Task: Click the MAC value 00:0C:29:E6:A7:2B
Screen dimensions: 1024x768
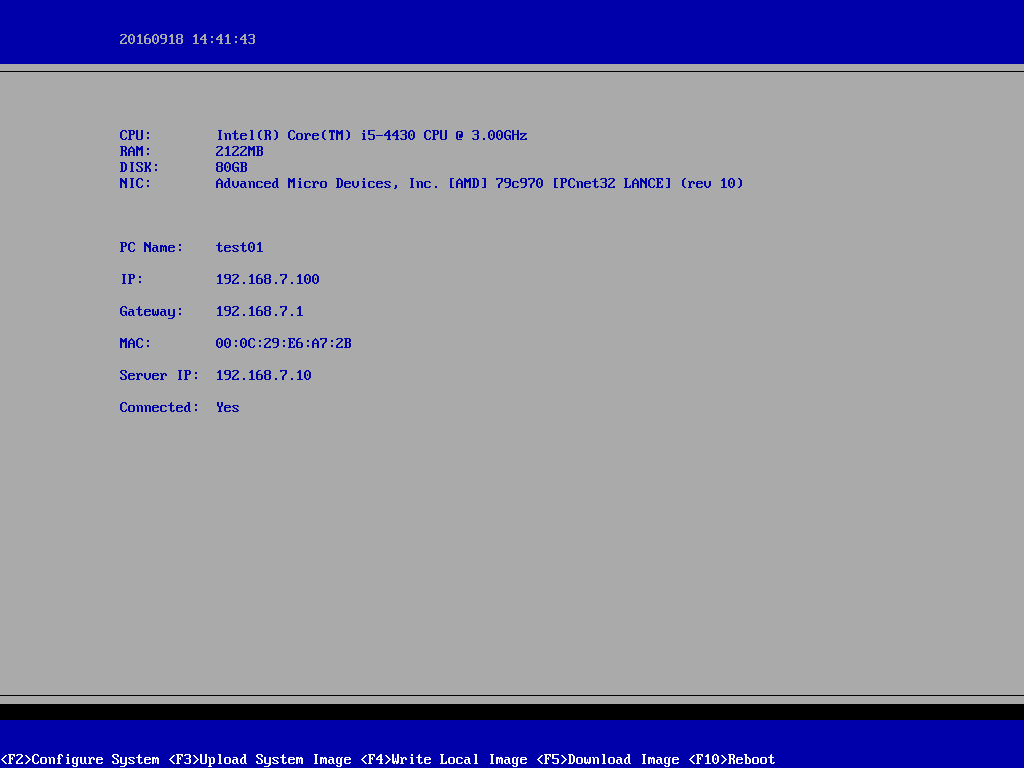Action: pyautogui.click(x=283, y=344)
